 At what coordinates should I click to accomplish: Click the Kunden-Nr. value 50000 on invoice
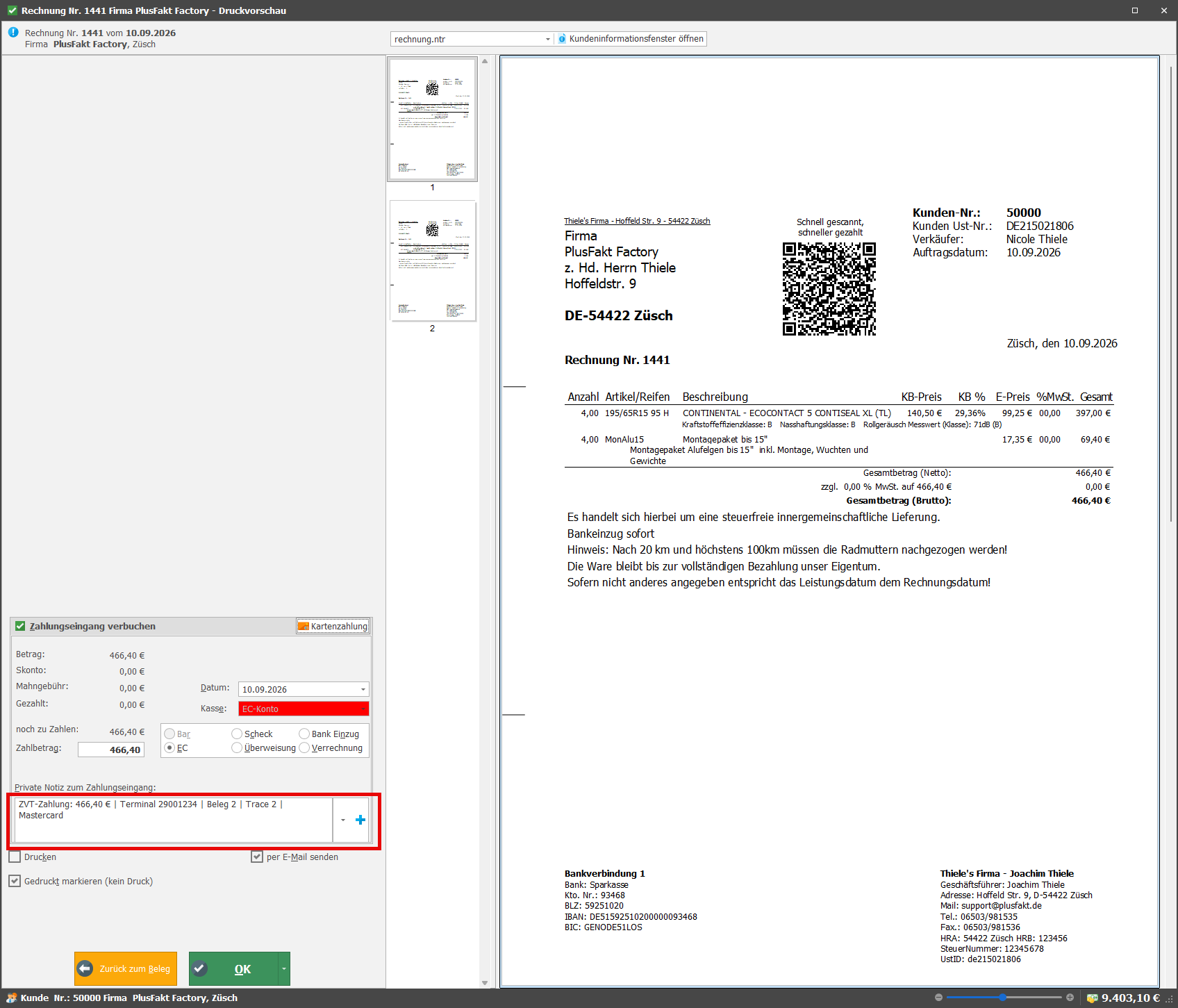1024,213
